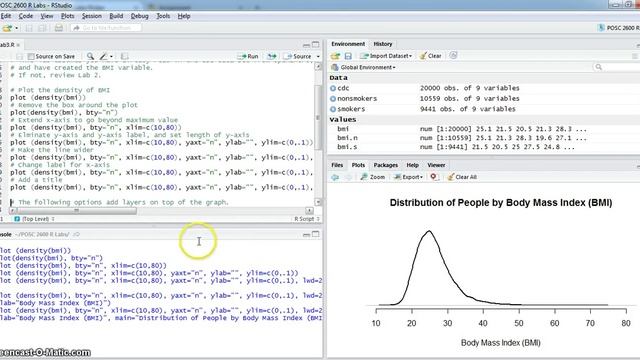Click the save all icon in main toolbar
This screenshot has width=640, height=360.
coord(42,28)
